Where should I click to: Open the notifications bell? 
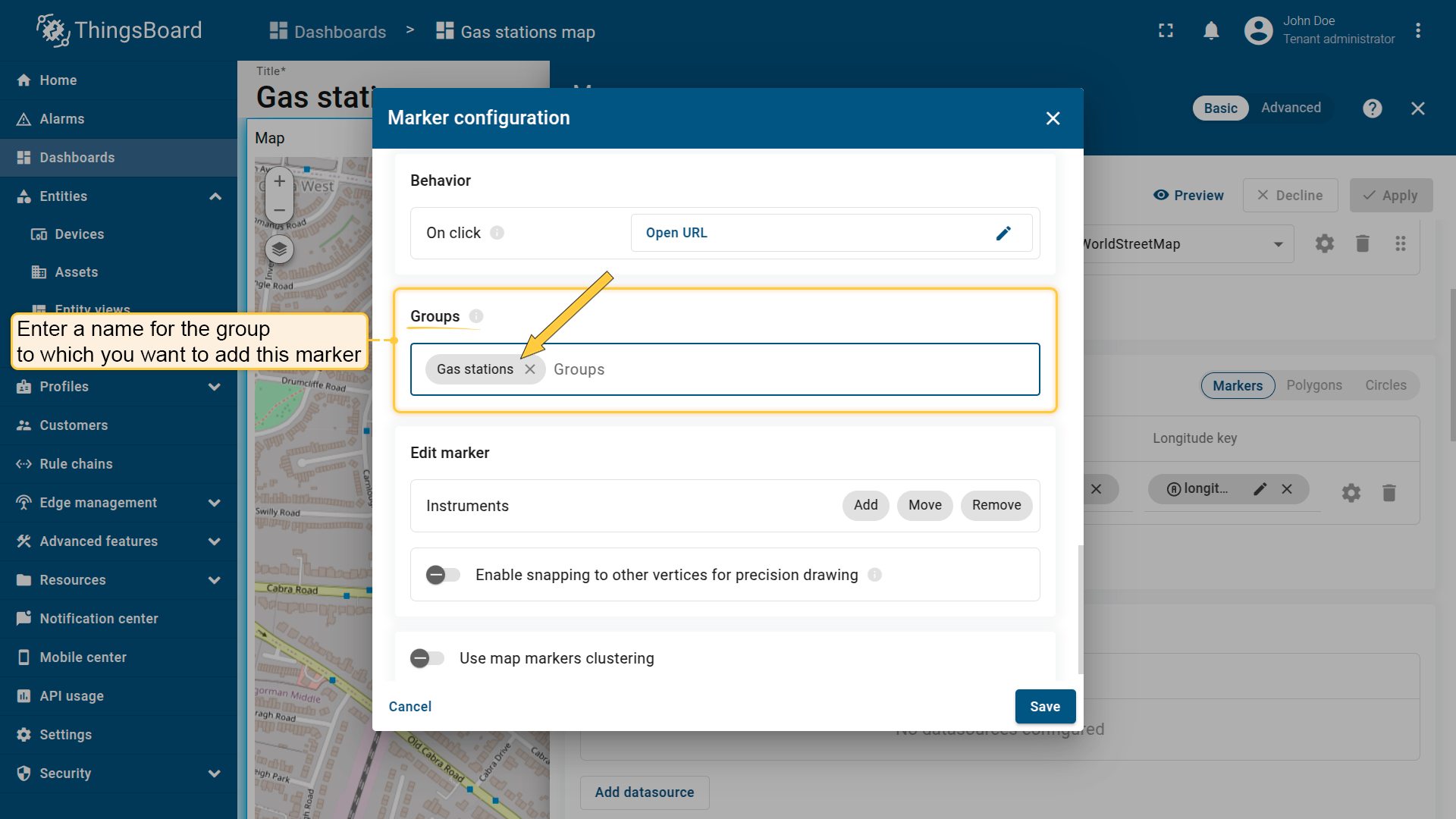[1211, 31]
